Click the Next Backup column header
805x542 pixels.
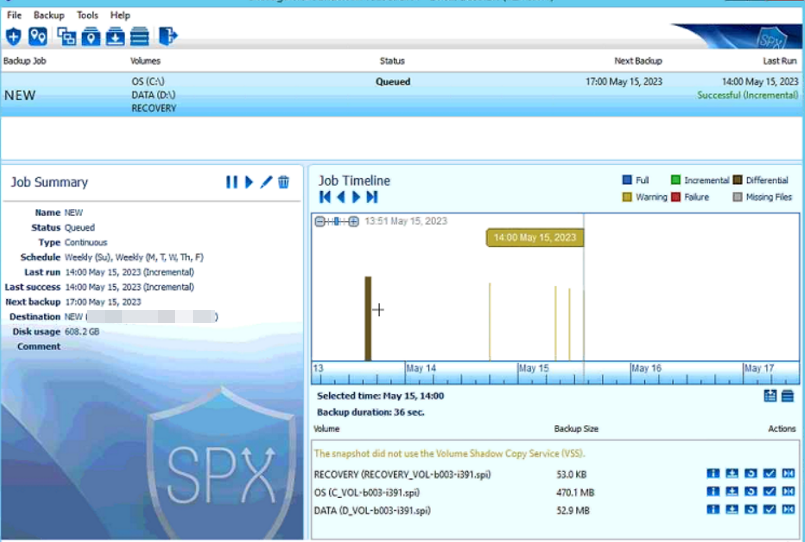[x=638, y=61]
